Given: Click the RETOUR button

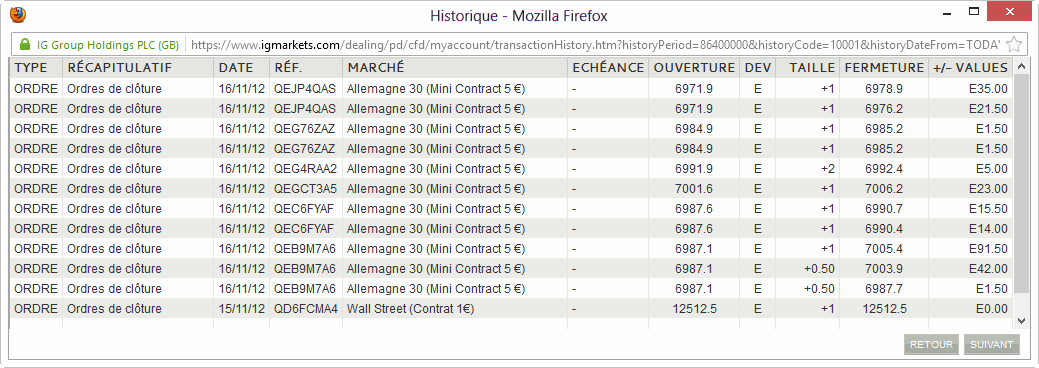Looking at the screenshot, I should (931, 344).
